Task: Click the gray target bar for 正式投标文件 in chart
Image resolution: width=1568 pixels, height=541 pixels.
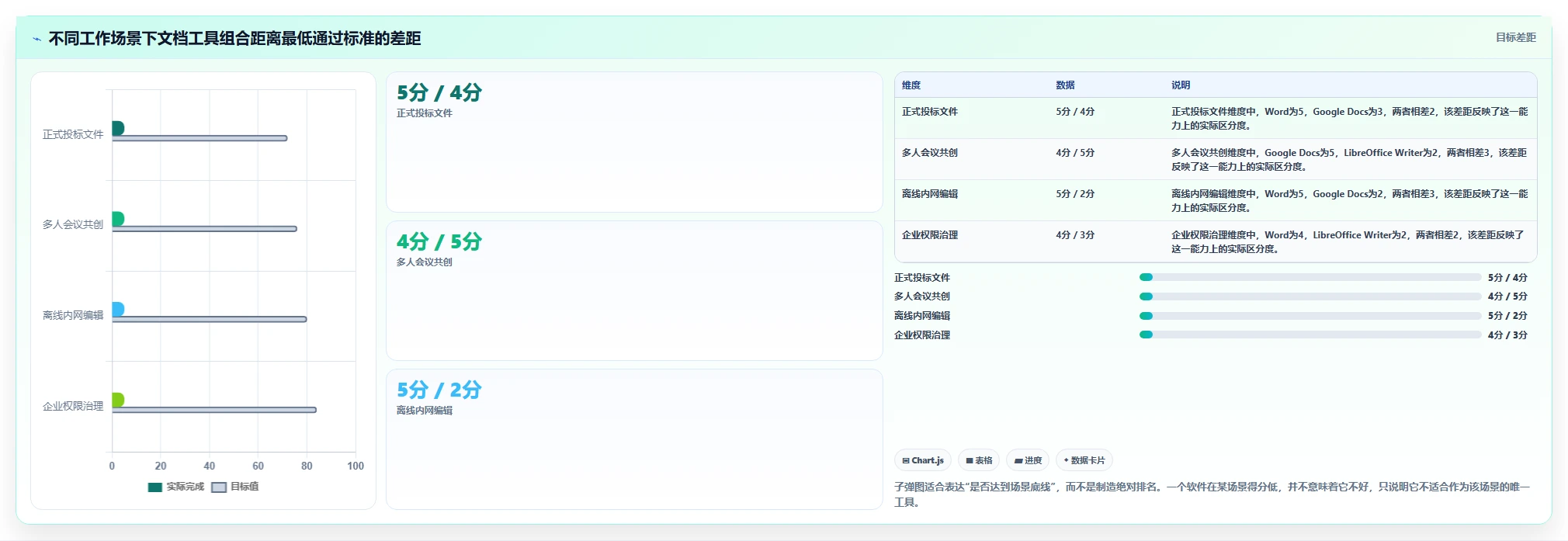Action: pyautogui.click(x=199, y=138)
